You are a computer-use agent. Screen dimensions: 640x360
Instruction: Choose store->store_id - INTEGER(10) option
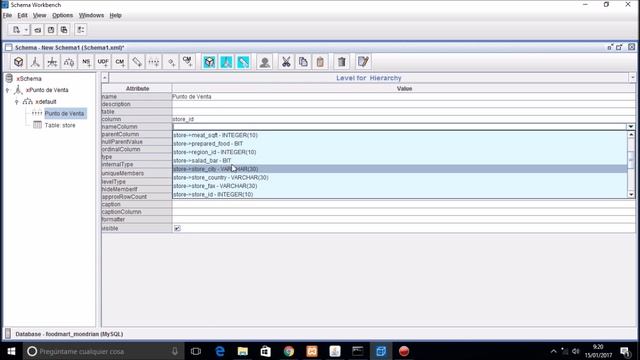(x=400, y=195)
